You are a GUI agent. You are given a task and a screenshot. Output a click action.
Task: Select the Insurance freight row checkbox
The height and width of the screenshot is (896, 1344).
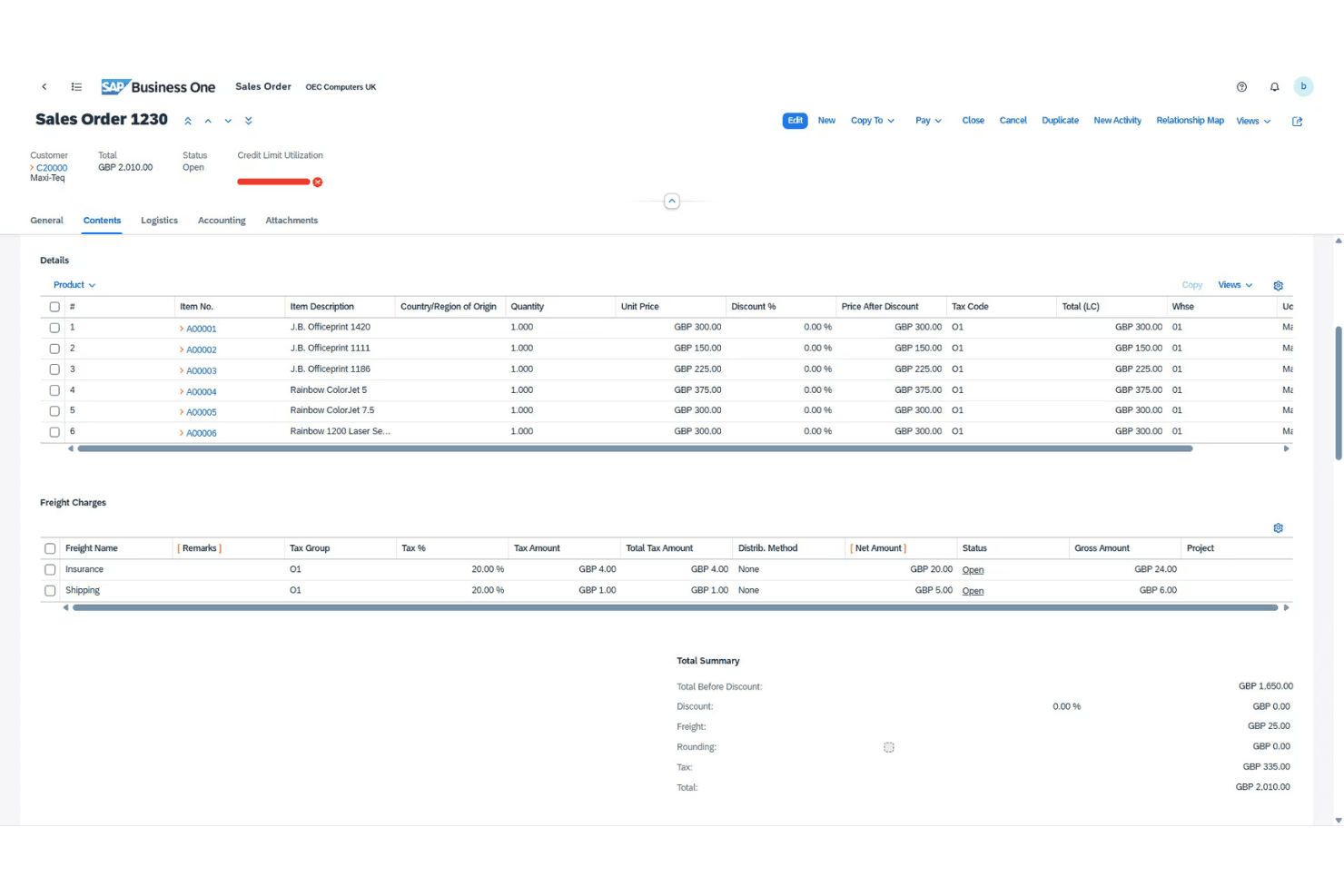(50, 570)
